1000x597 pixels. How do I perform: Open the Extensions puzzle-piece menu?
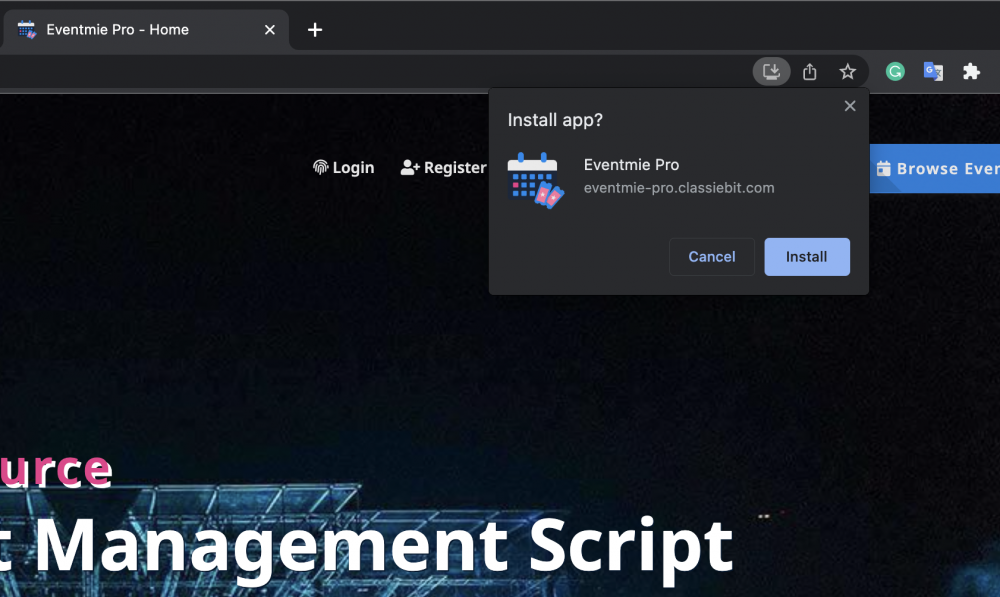[x=971, y=71]
